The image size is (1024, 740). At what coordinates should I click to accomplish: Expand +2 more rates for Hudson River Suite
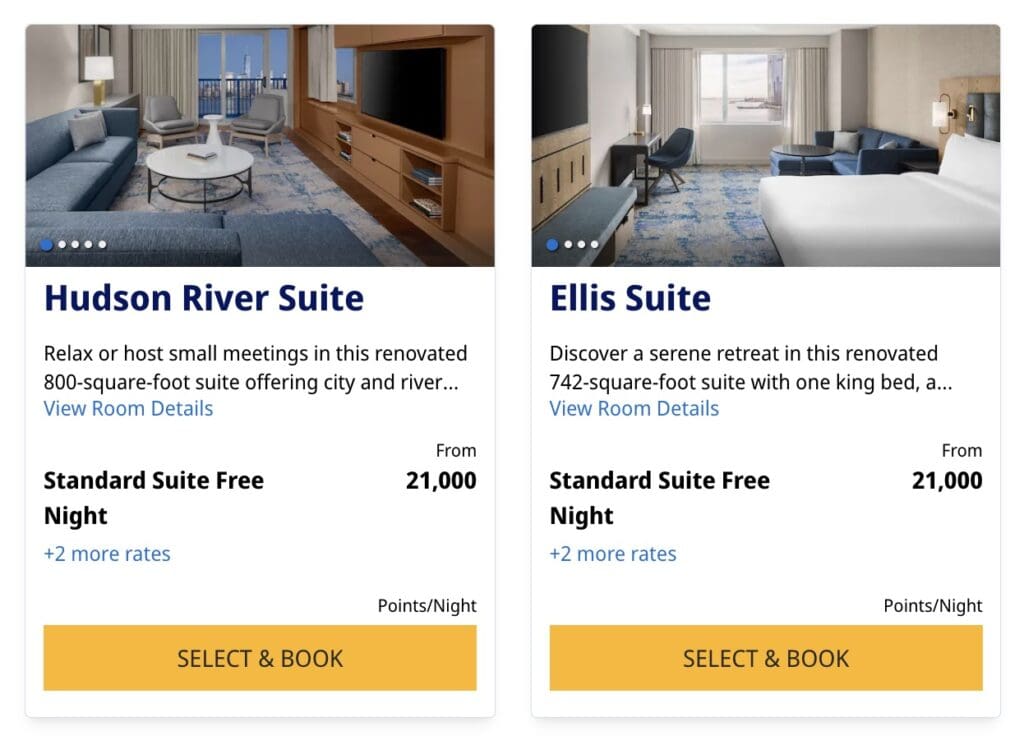[x=107, y=554]
